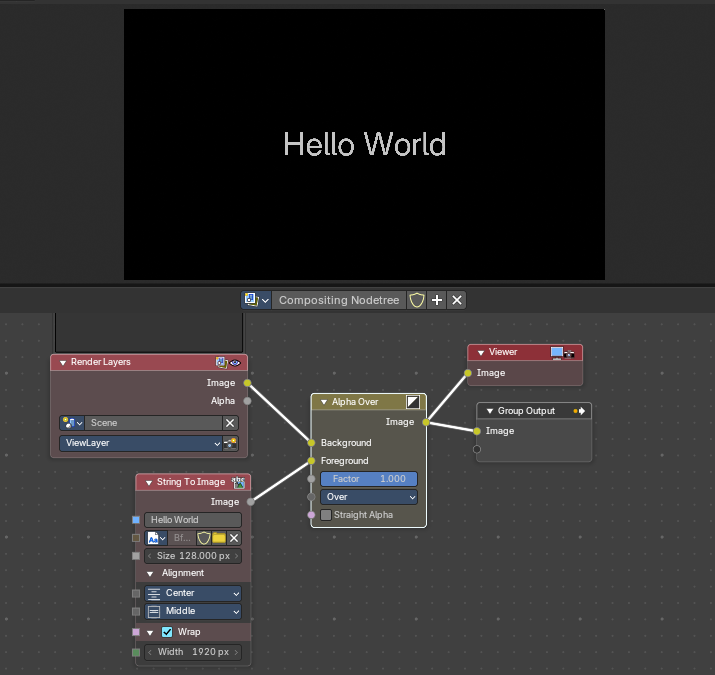Screen dimensions: 715x675
Task: Click the pink Wrap boolean socket
Action: tap(136, 632)
